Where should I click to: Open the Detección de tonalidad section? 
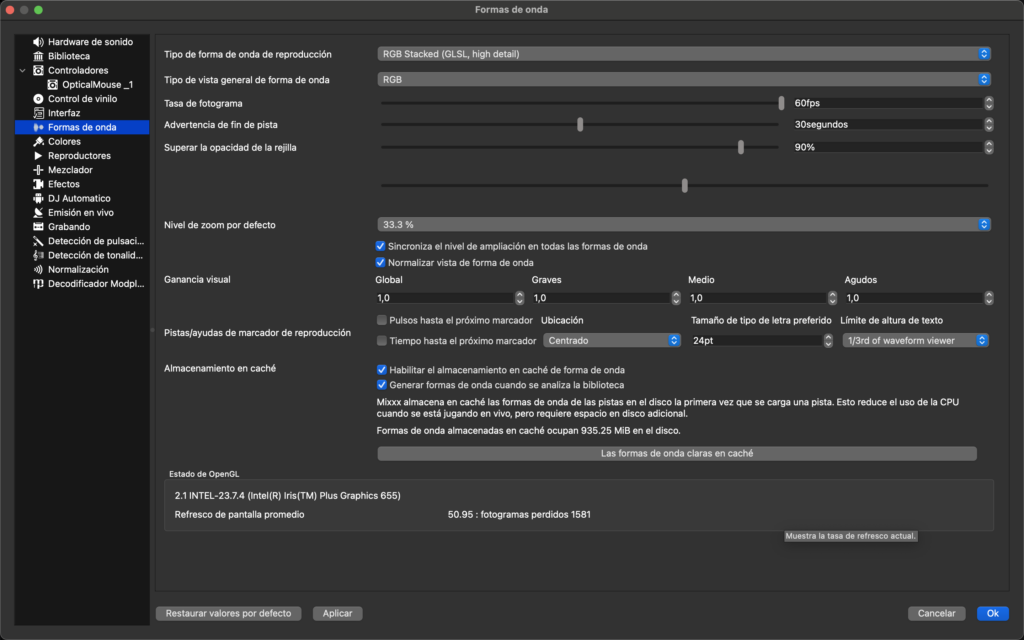click(x=82, y=255)
